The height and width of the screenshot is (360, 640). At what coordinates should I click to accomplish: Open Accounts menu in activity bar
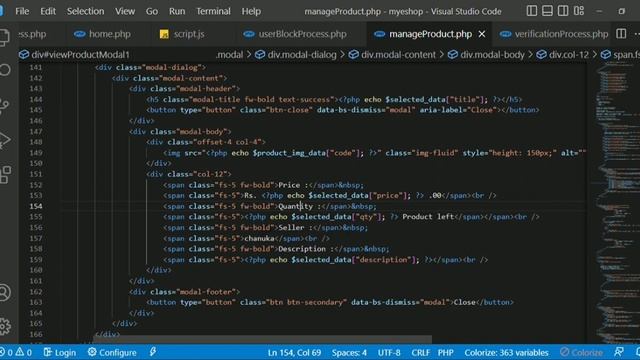(4, 292)
